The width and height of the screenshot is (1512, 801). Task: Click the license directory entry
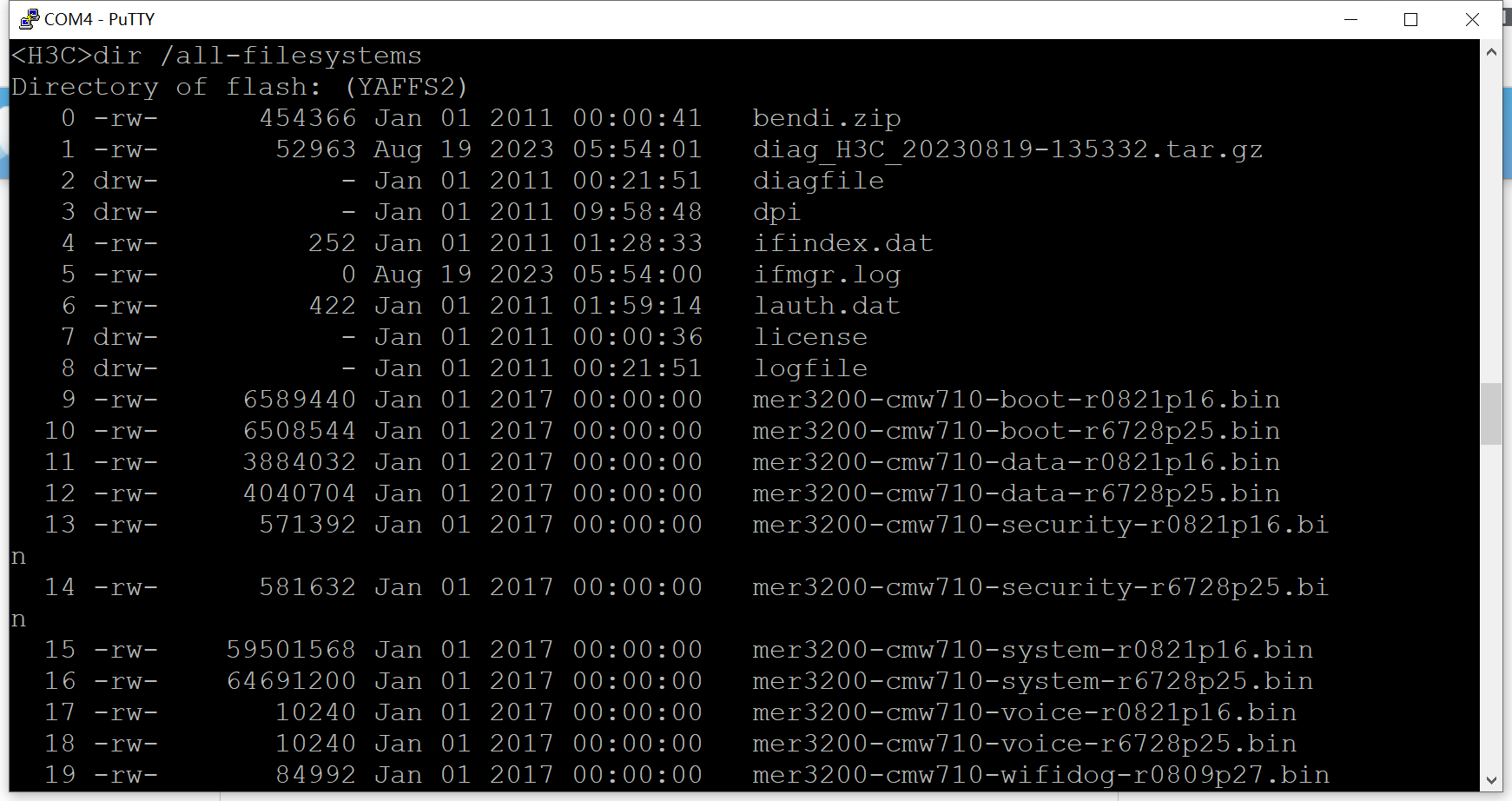coord(809,337)
